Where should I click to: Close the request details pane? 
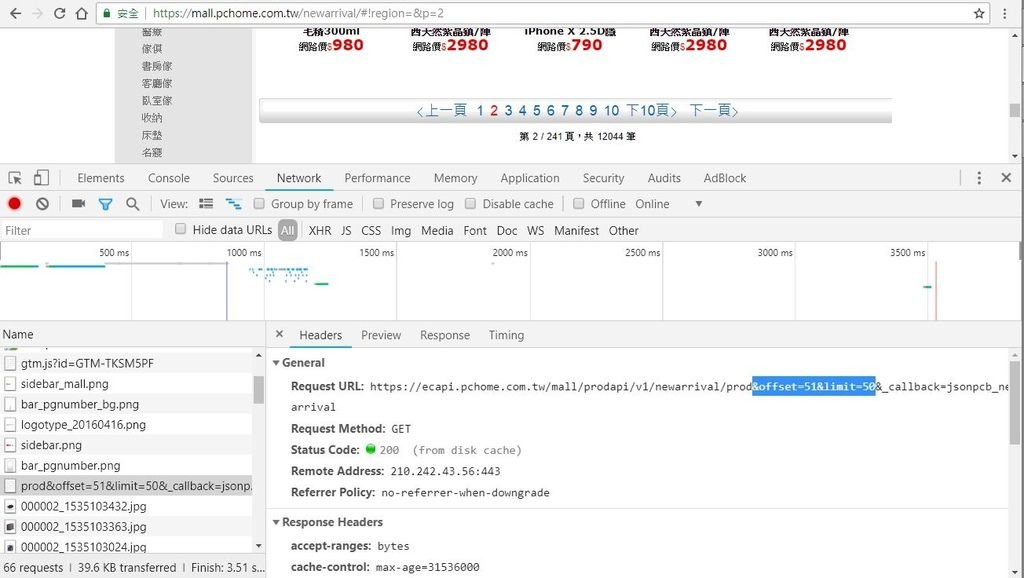(280, 334)
